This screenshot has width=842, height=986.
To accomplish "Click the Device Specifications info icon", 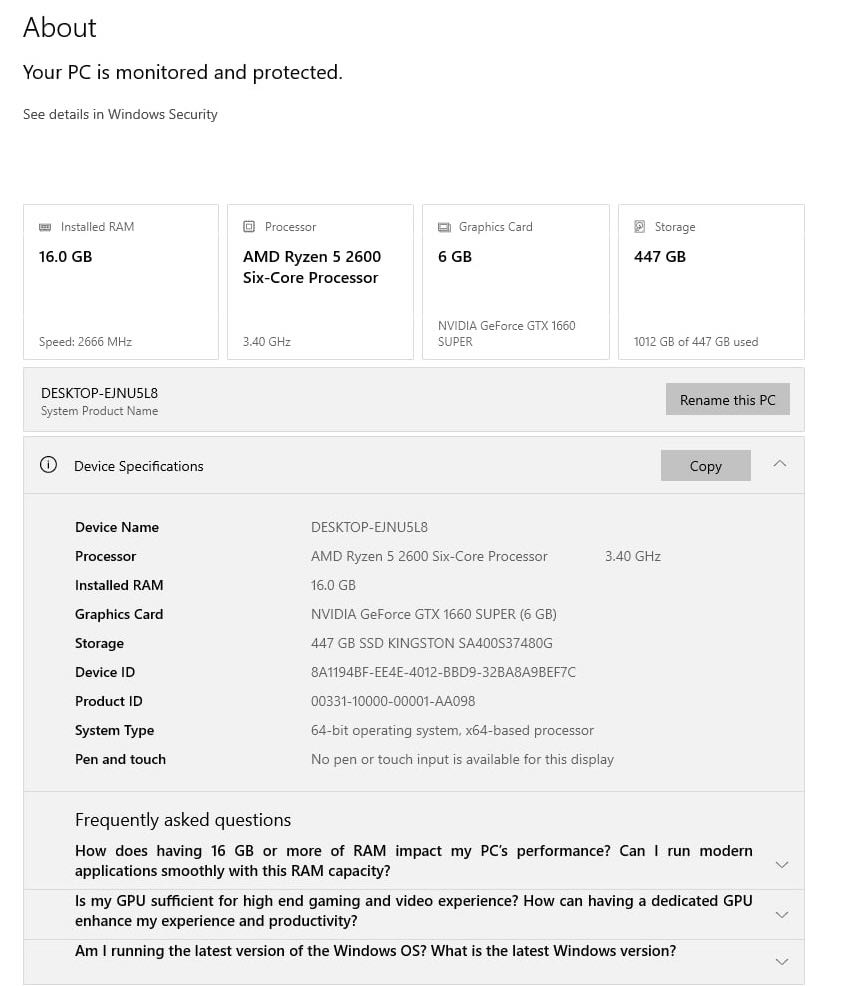I will [x=48, y=465].
